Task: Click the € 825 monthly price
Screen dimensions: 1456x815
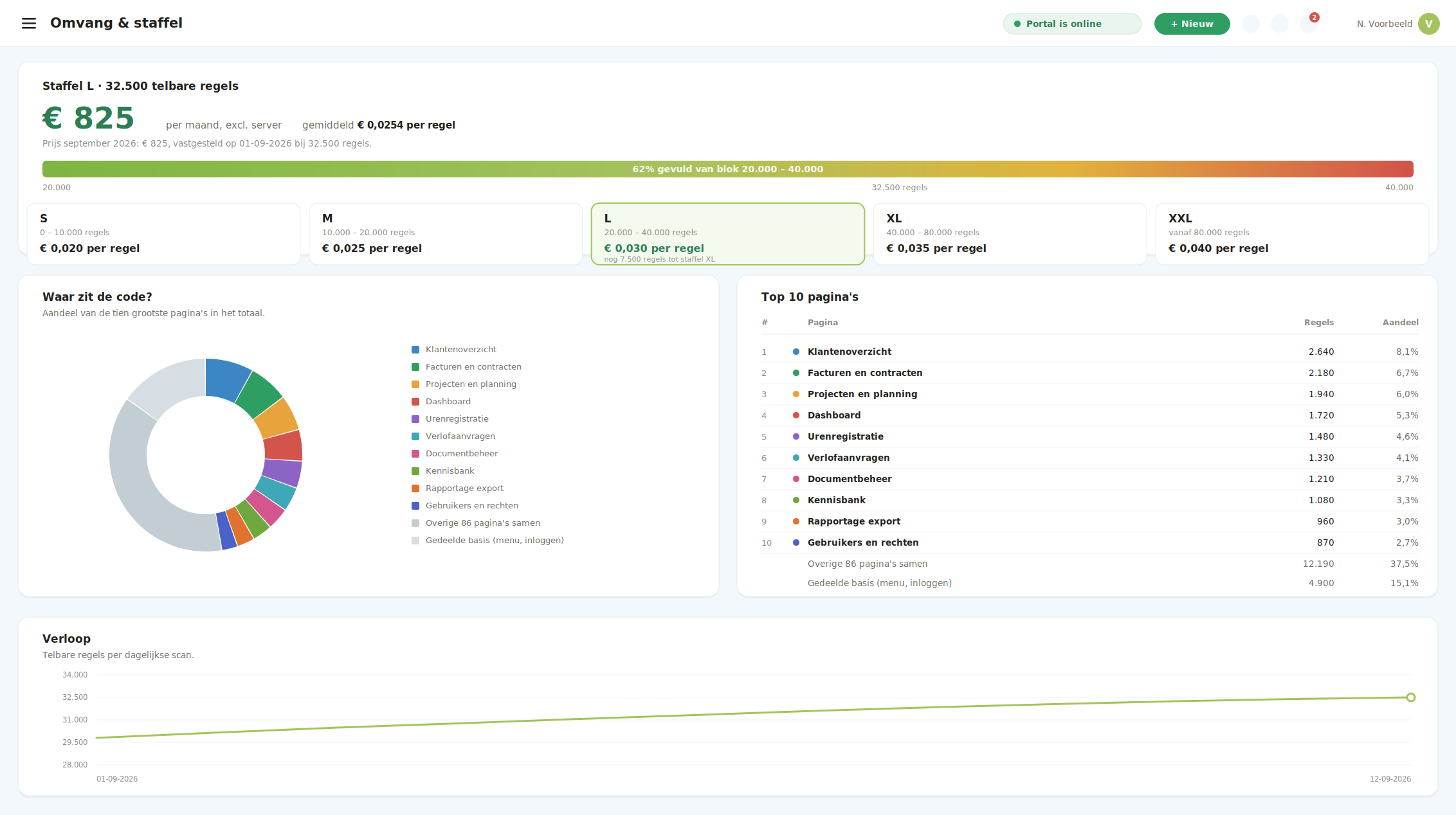Action: point(88,118)
